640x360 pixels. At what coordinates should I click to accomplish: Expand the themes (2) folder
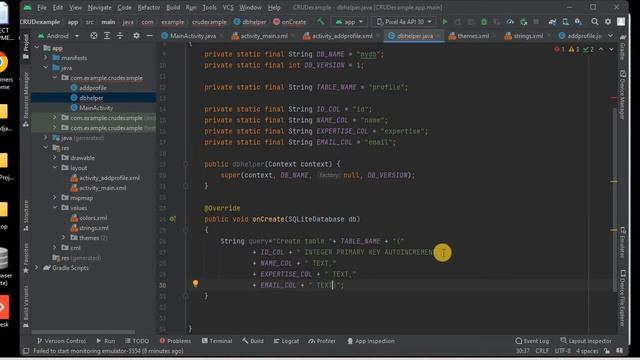64,238
